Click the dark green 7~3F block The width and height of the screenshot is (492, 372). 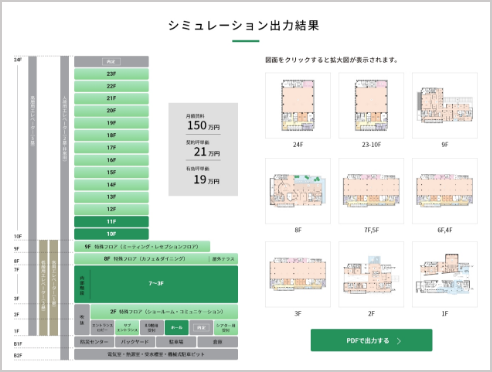point(156,284)
